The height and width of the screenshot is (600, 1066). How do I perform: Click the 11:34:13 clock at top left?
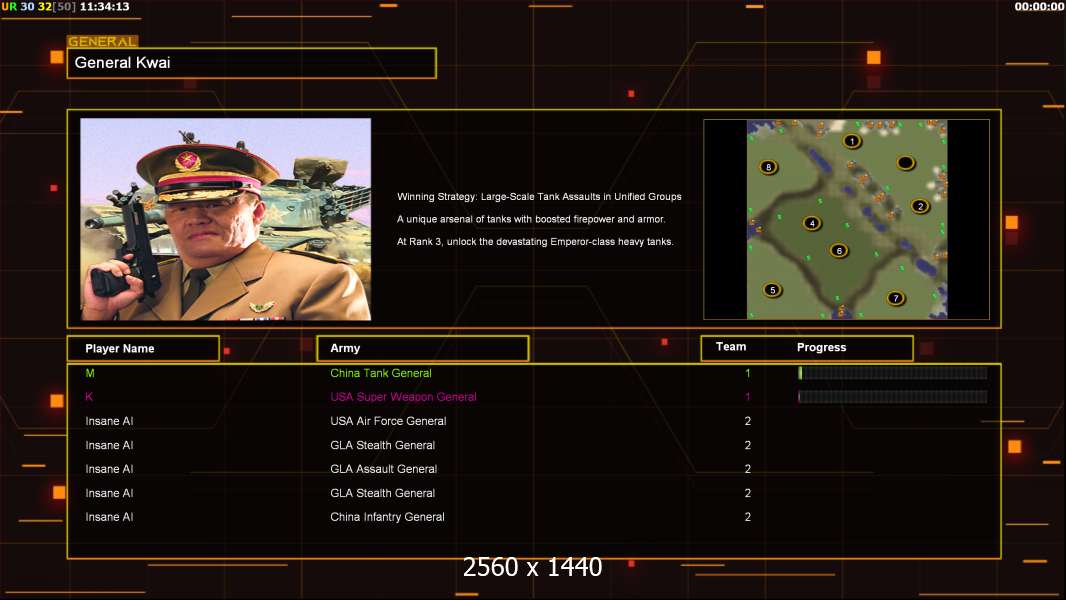[x=105, y=6]
